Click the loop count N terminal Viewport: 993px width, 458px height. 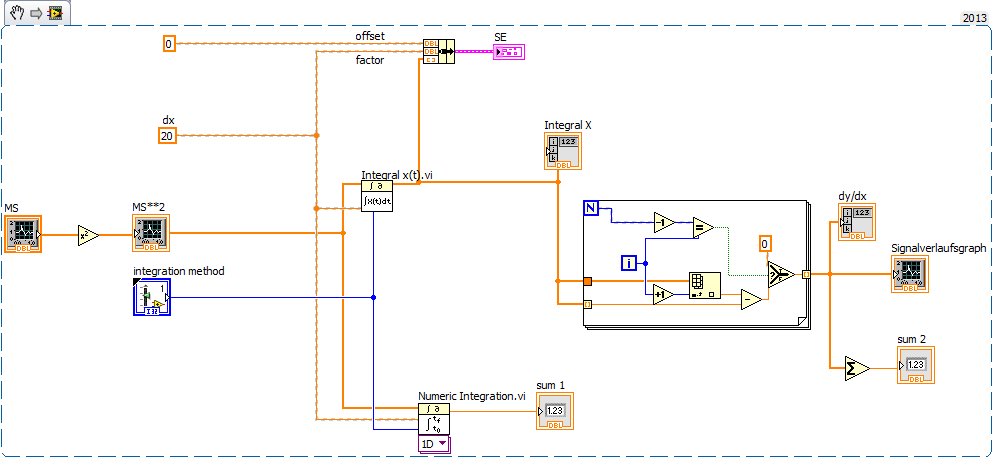[591, 208]
